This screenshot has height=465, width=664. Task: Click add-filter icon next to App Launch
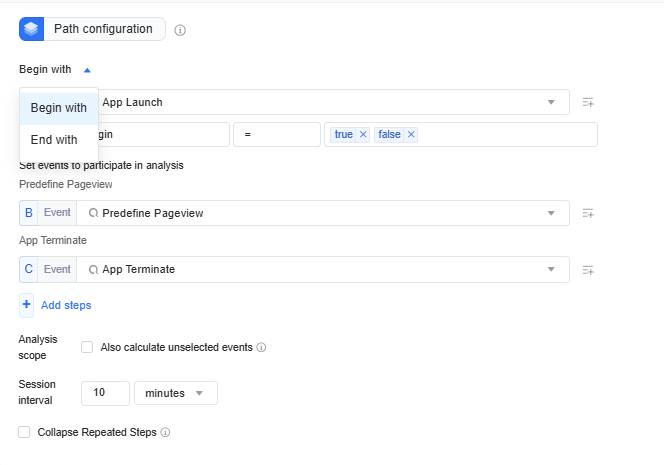588,102
